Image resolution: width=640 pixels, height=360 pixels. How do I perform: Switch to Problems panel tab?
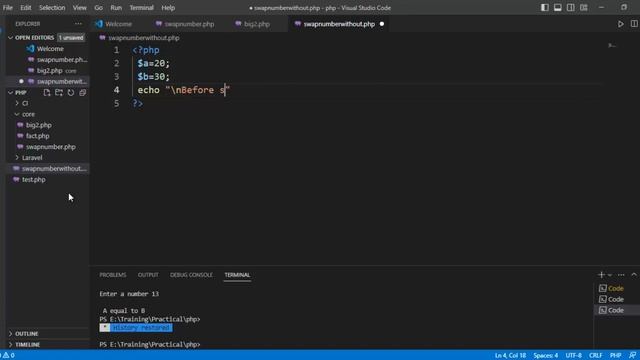[113, 275]
